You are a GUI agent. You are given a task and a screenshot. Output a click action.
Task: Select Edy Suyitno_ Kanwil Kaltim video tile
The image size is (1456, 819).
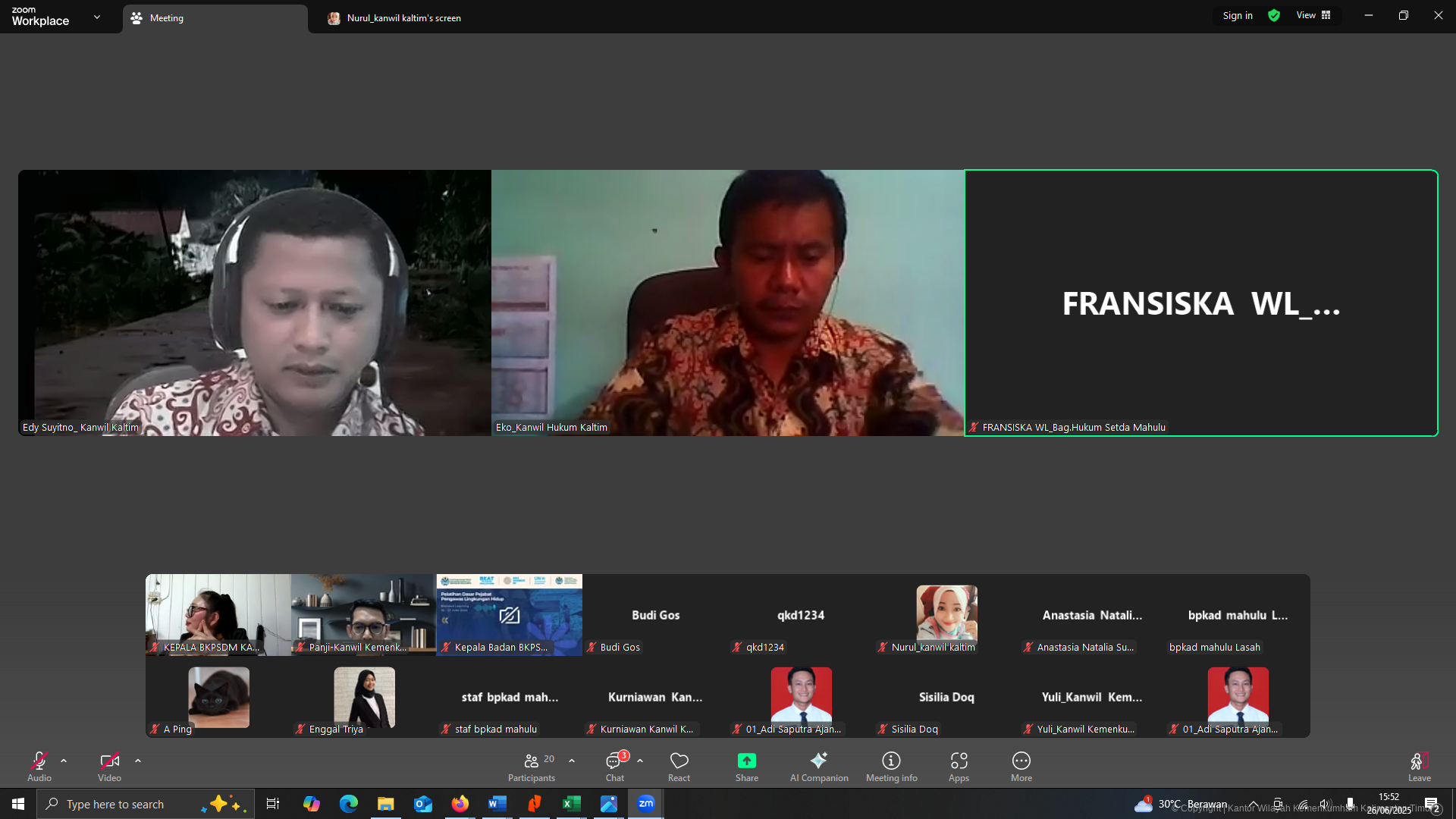tap(255, 303)
